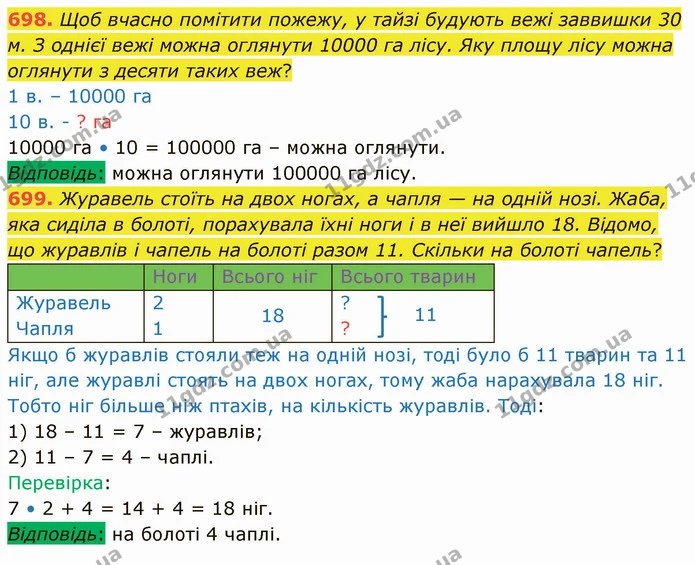This screenshot has width=695, height=565.
Task: Click the blue question mark in Журавель row
Action: [x=345, y=303]
